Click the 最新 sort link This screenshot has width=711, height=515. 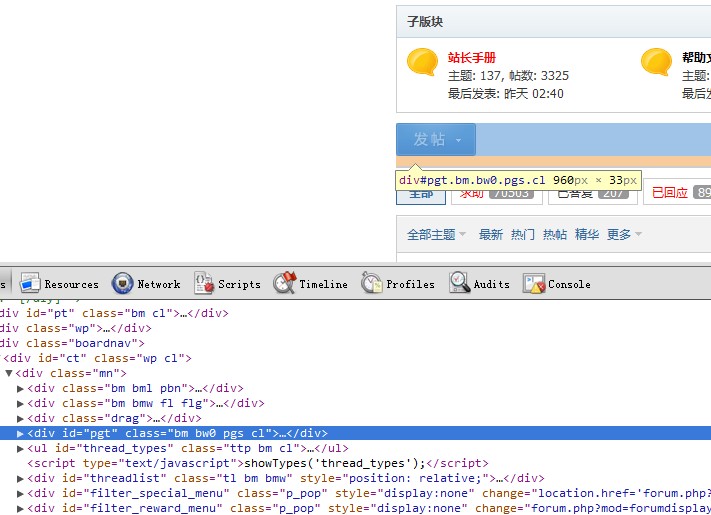(x=491, y=234)
